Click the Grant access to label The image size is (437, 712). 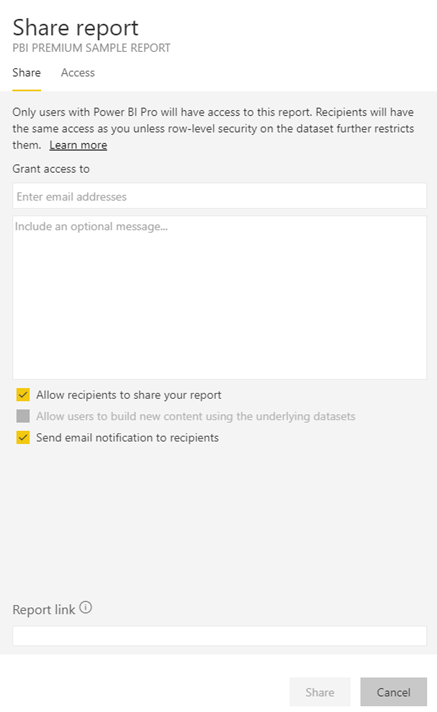[x=51, y=169]
